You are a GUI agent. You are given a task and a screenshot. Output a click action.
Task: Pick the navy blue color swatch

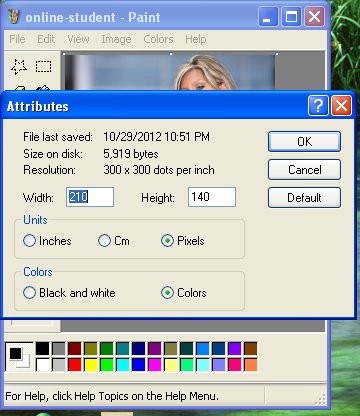pyautogui.click(x=138, y=349)
